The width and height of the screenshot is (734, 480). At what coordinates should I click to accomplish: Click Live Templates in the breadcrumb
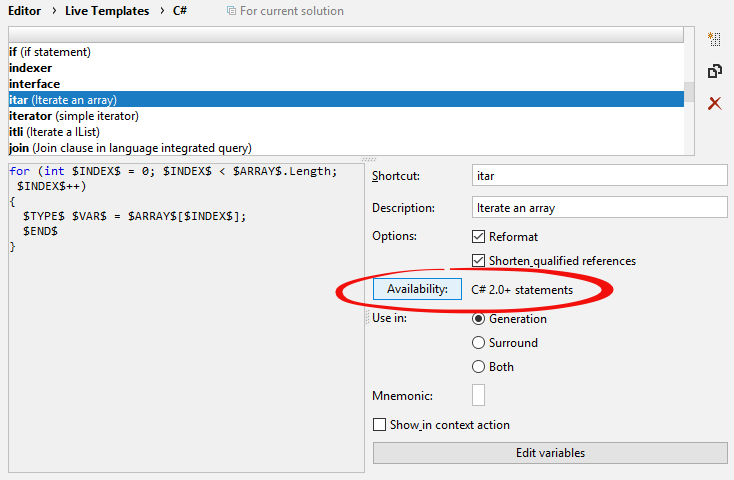[x=107, y=11]
